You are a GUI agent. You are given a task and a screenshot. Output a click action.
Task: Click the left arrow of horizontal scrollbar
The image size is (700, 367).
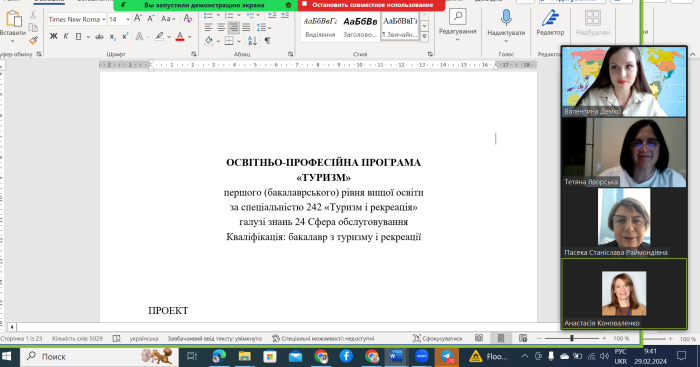point(12,327)
